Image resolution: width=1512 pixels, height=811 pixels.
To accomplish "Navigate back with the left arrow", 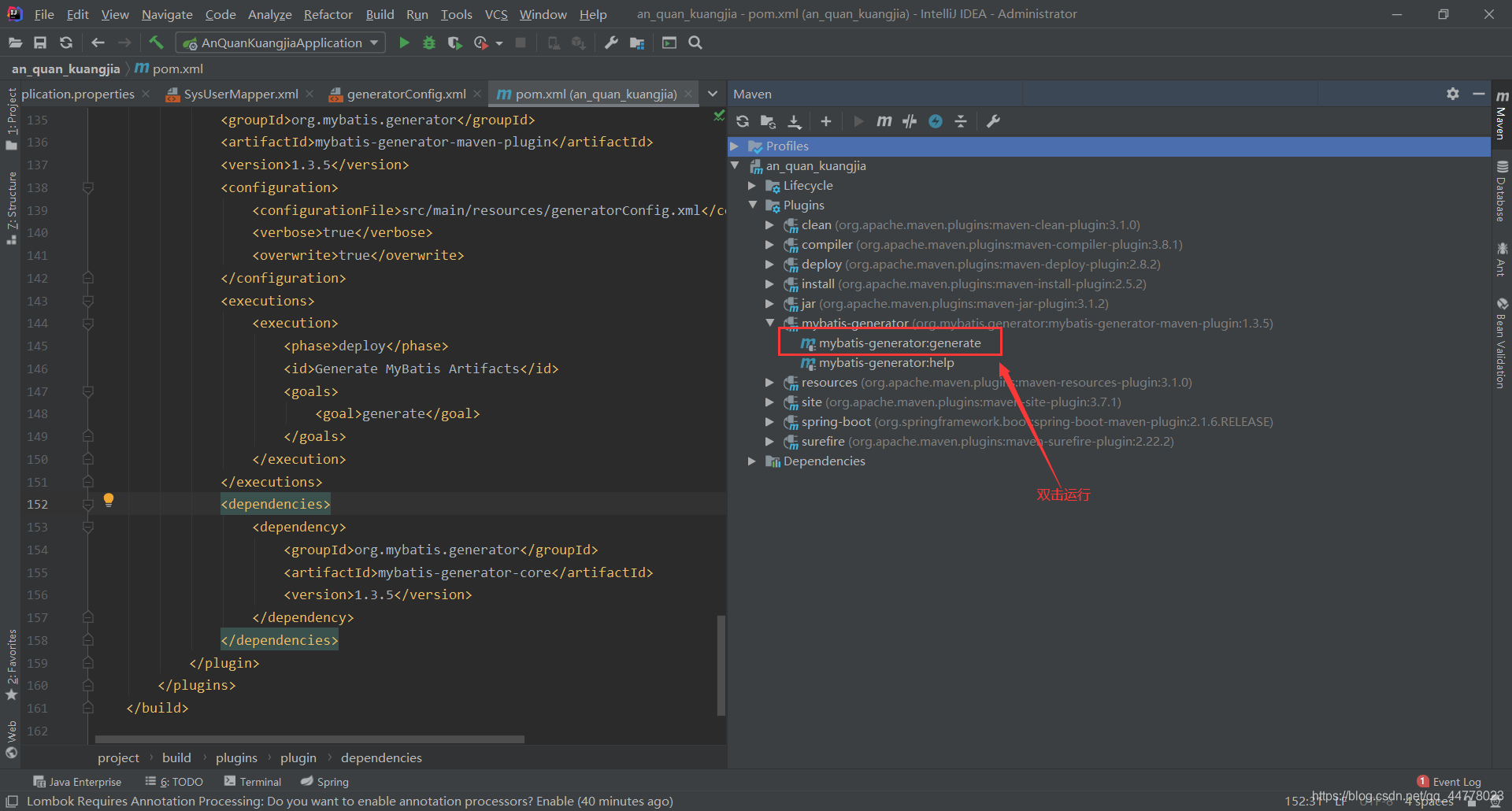I will 98,43.
